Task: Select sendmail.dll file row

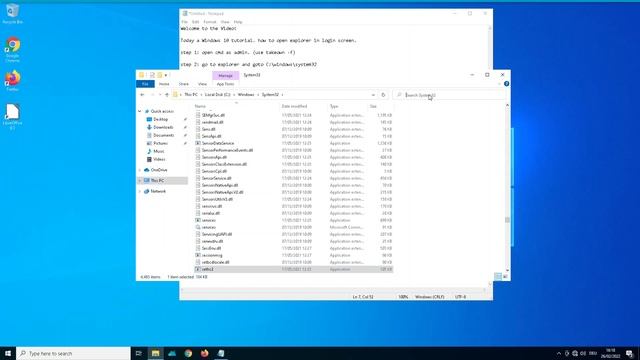Action: tap(293, 122)
